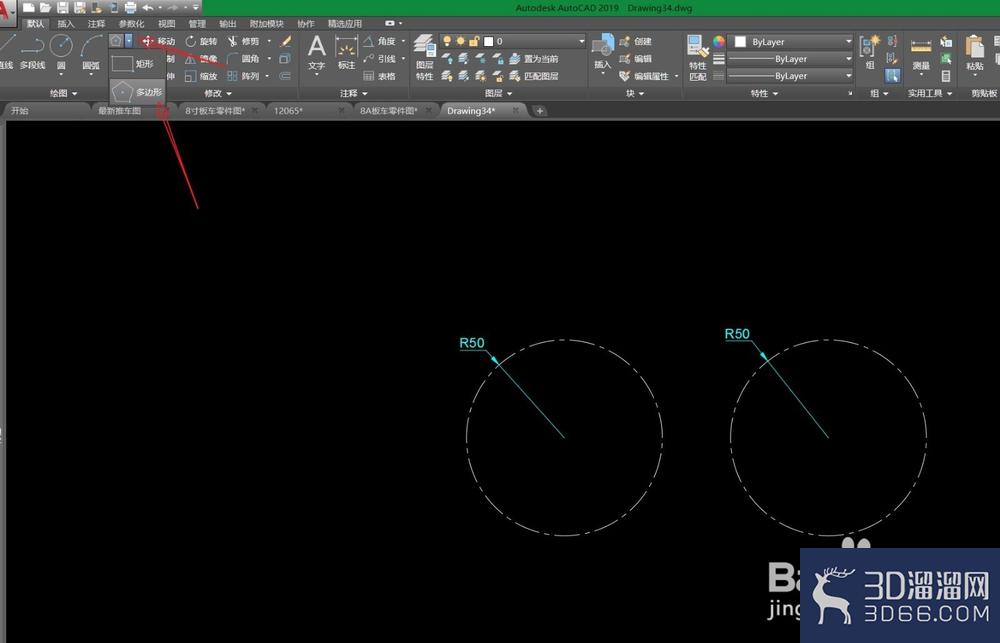Choose Rectangle (矩形) from the flyout
Image resolution: width=1000 pixels, height=643 pixels.
click(x=137, y=64)
